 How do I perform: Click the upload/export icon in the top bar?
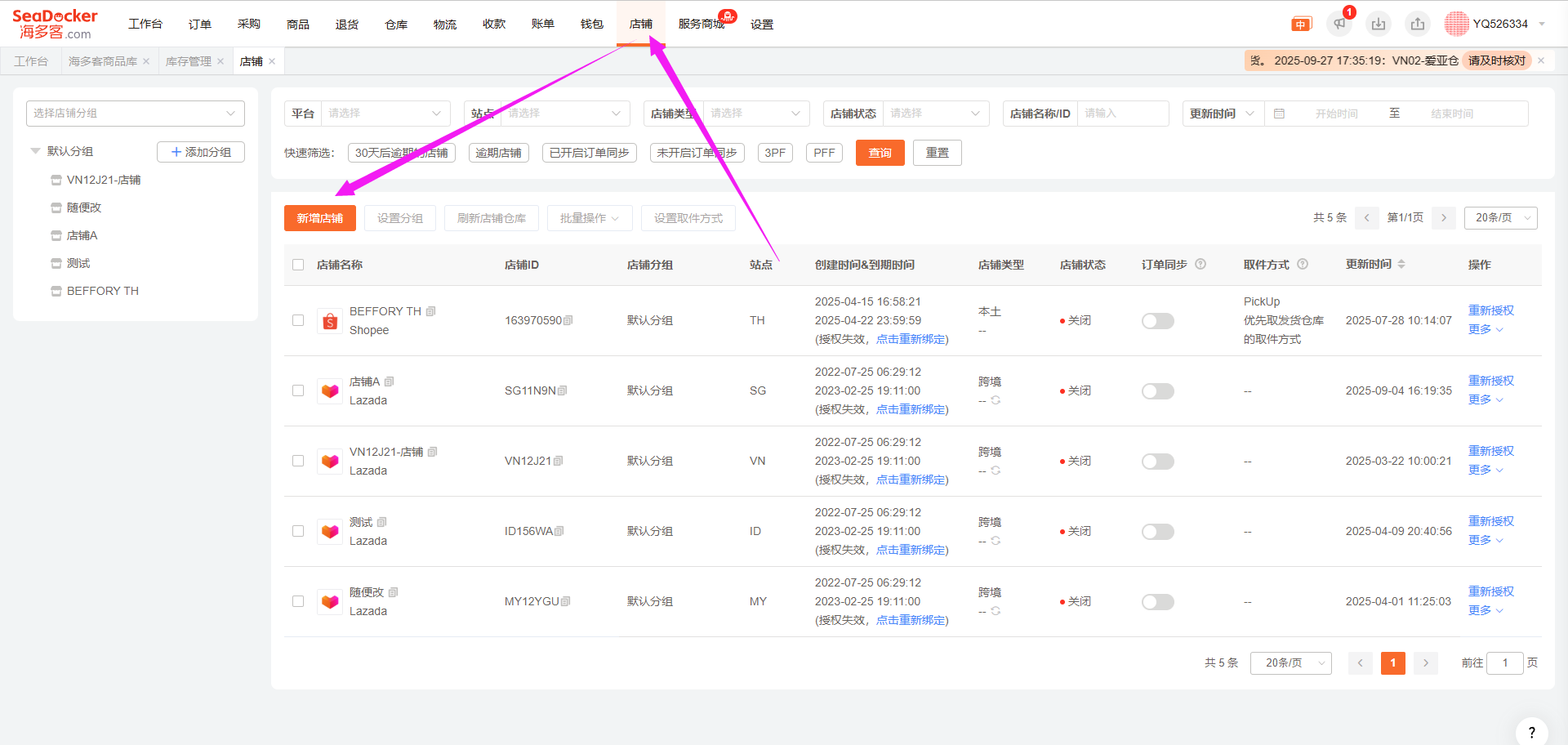point(1418,24)
